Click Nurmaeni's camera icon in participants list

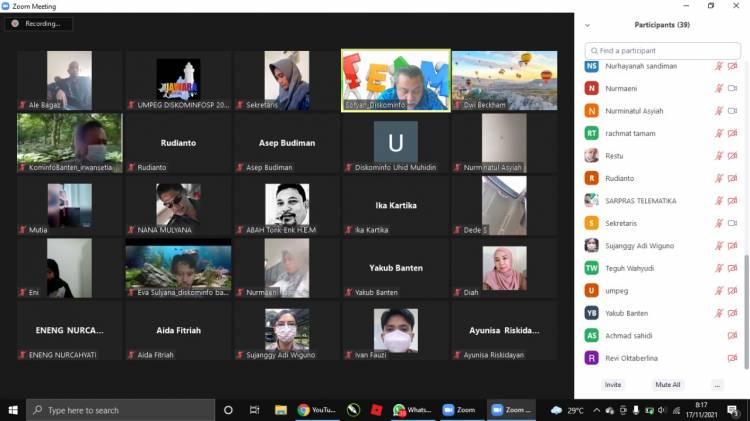pos(732,88)
